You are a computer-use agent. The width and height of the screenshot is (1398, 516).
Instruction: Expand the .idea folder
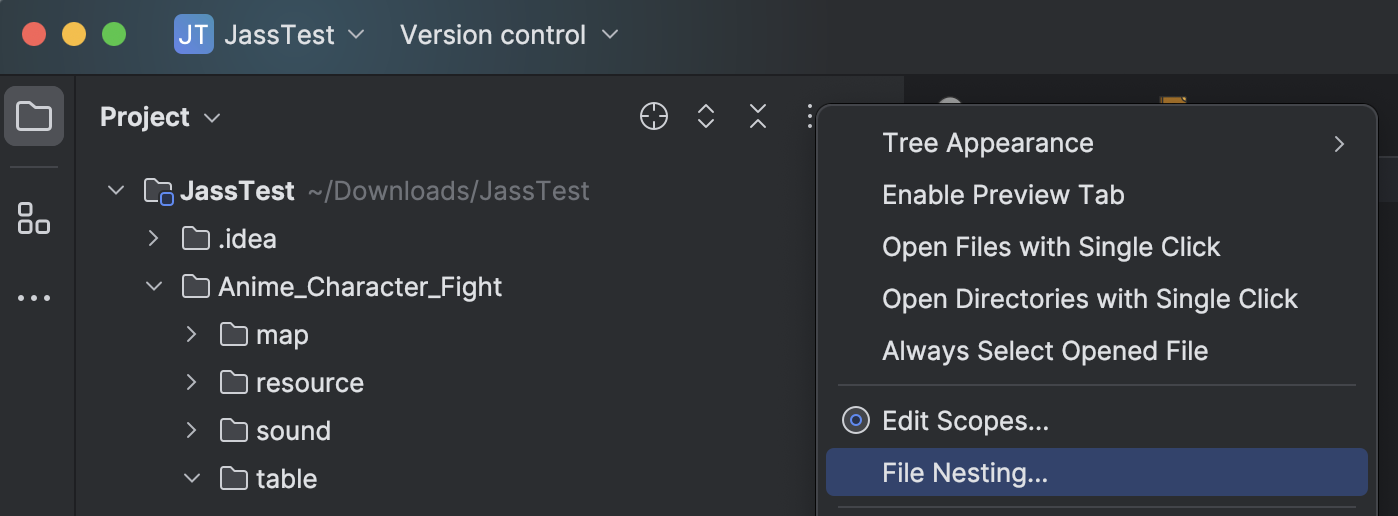154,240
